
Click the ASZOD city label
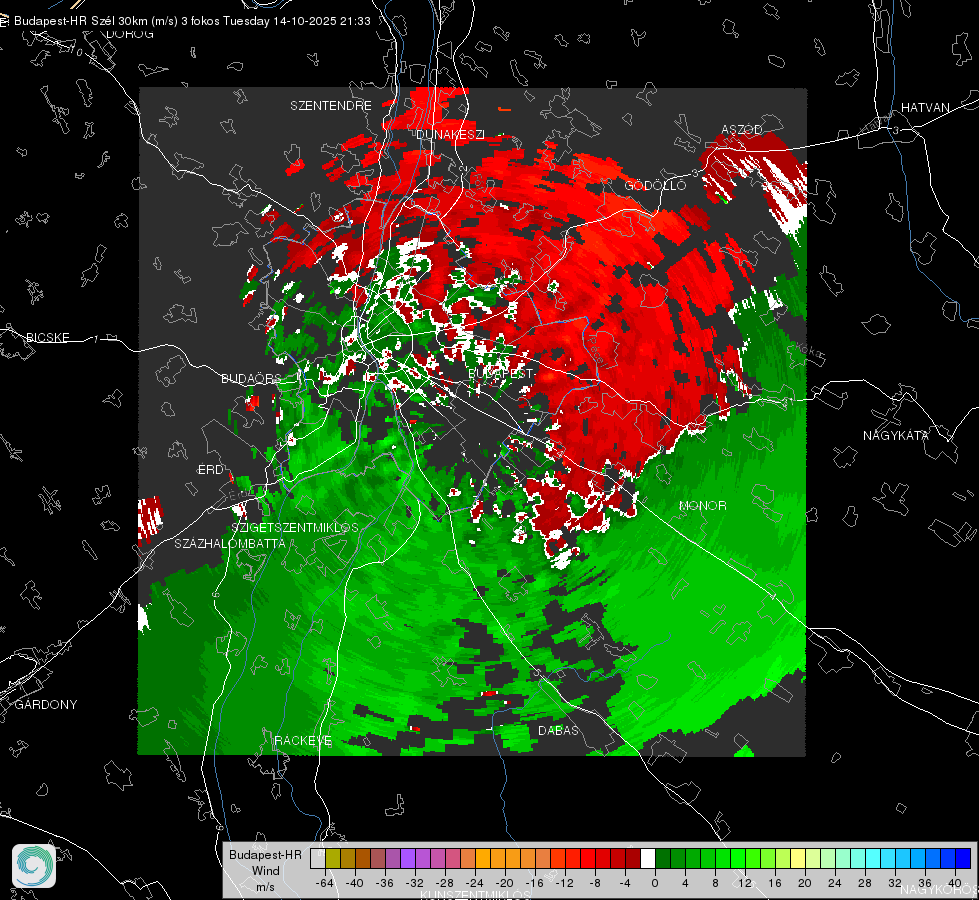point(742,129)
